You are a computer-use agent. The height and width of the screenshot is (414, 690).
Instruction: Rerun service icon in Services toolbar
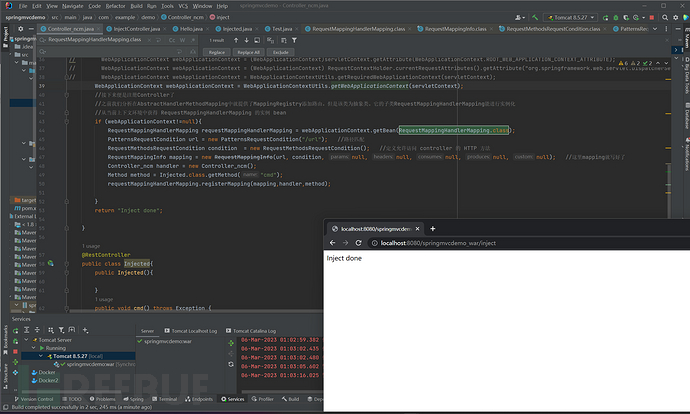click(15, 330)
